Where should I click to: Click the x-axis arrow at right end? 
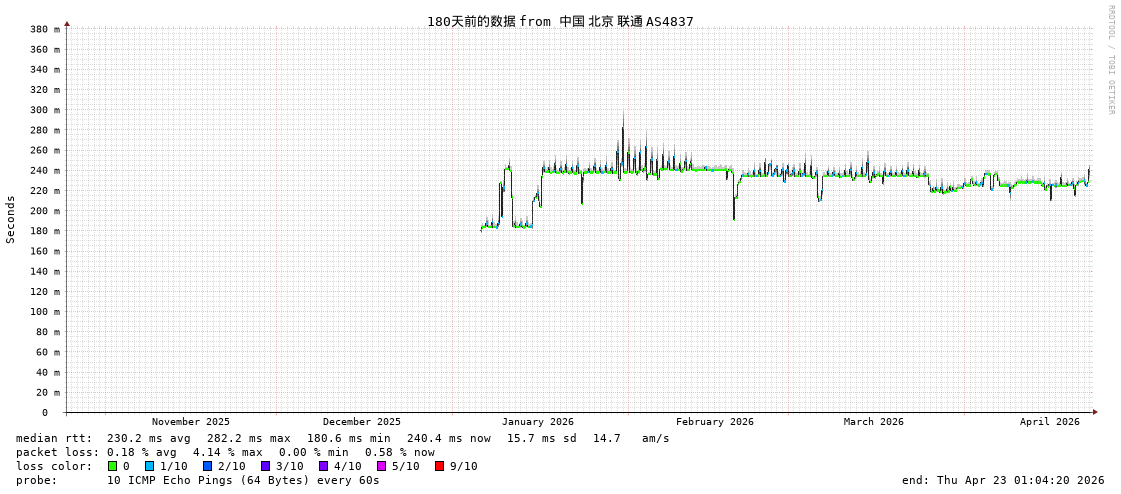pyautogui.click(x=1095, y=412)
